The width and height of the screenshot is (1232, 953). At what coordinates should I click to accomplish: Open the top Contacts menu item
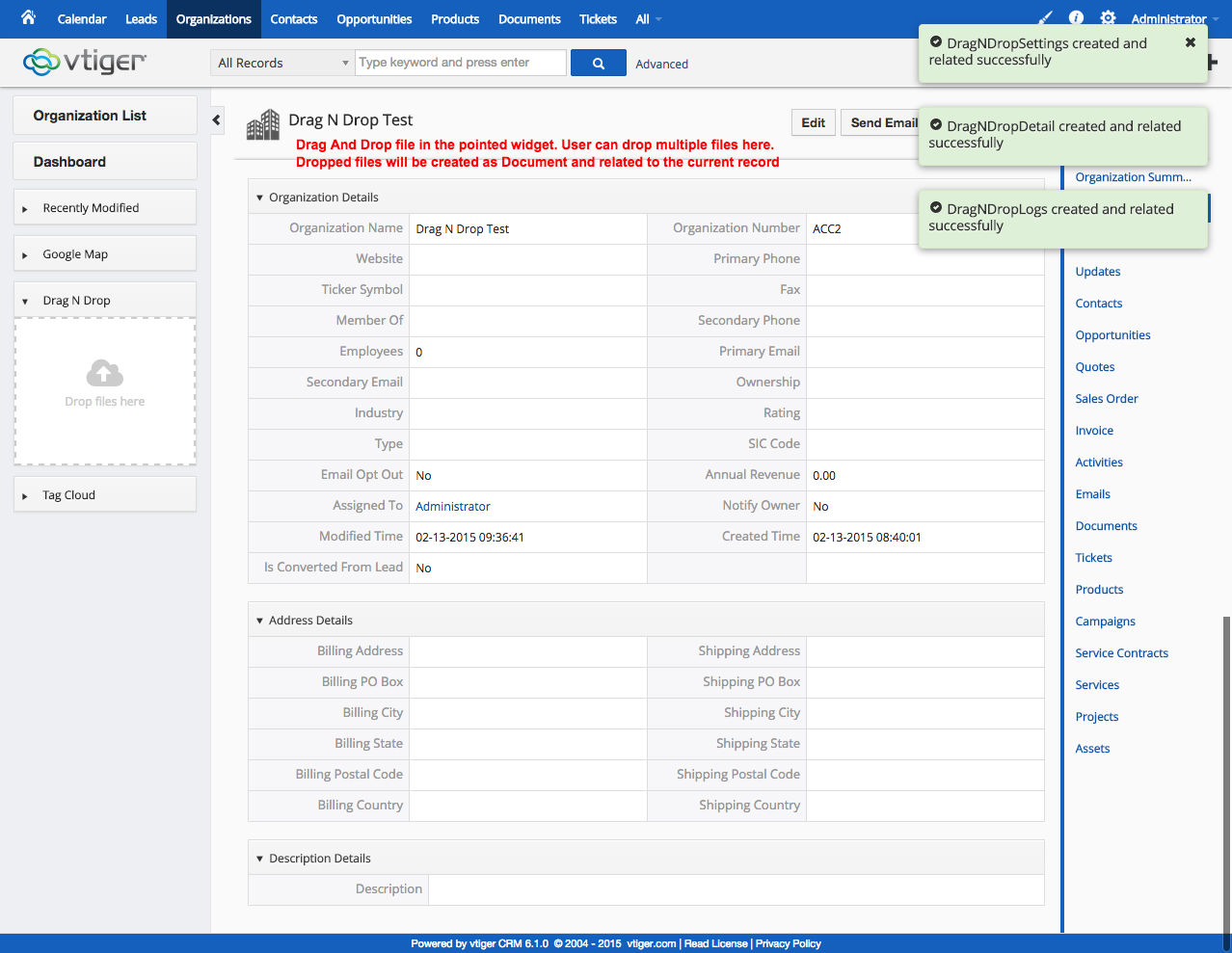pyautogui.click(x=294, y=19)
